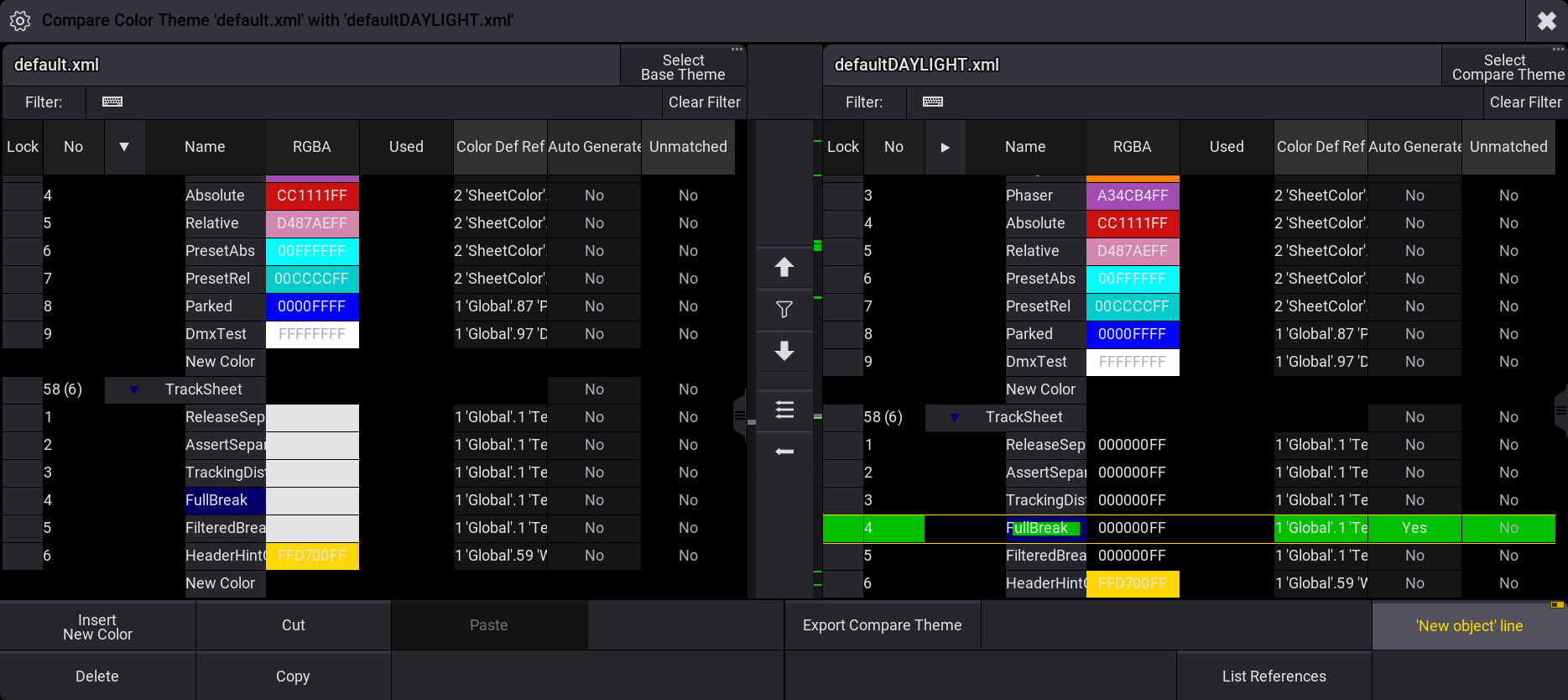Click the left Filter input field
Screen dimensions: 1568x700
pyautogui.click(x=373, y=102)
